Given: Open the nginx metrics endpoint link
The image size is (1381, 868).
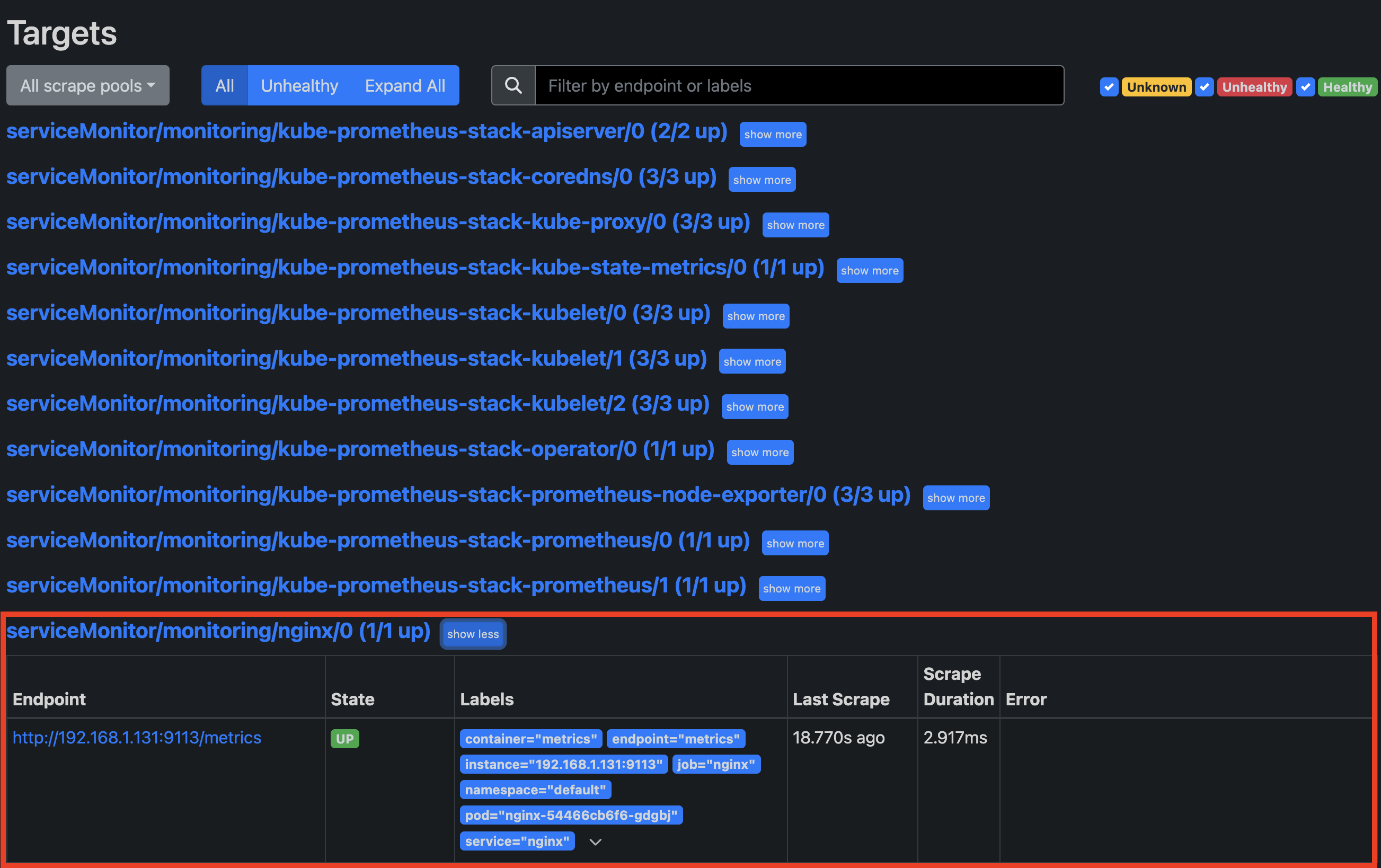Looking at the screenshot, I should coord(137,738).
